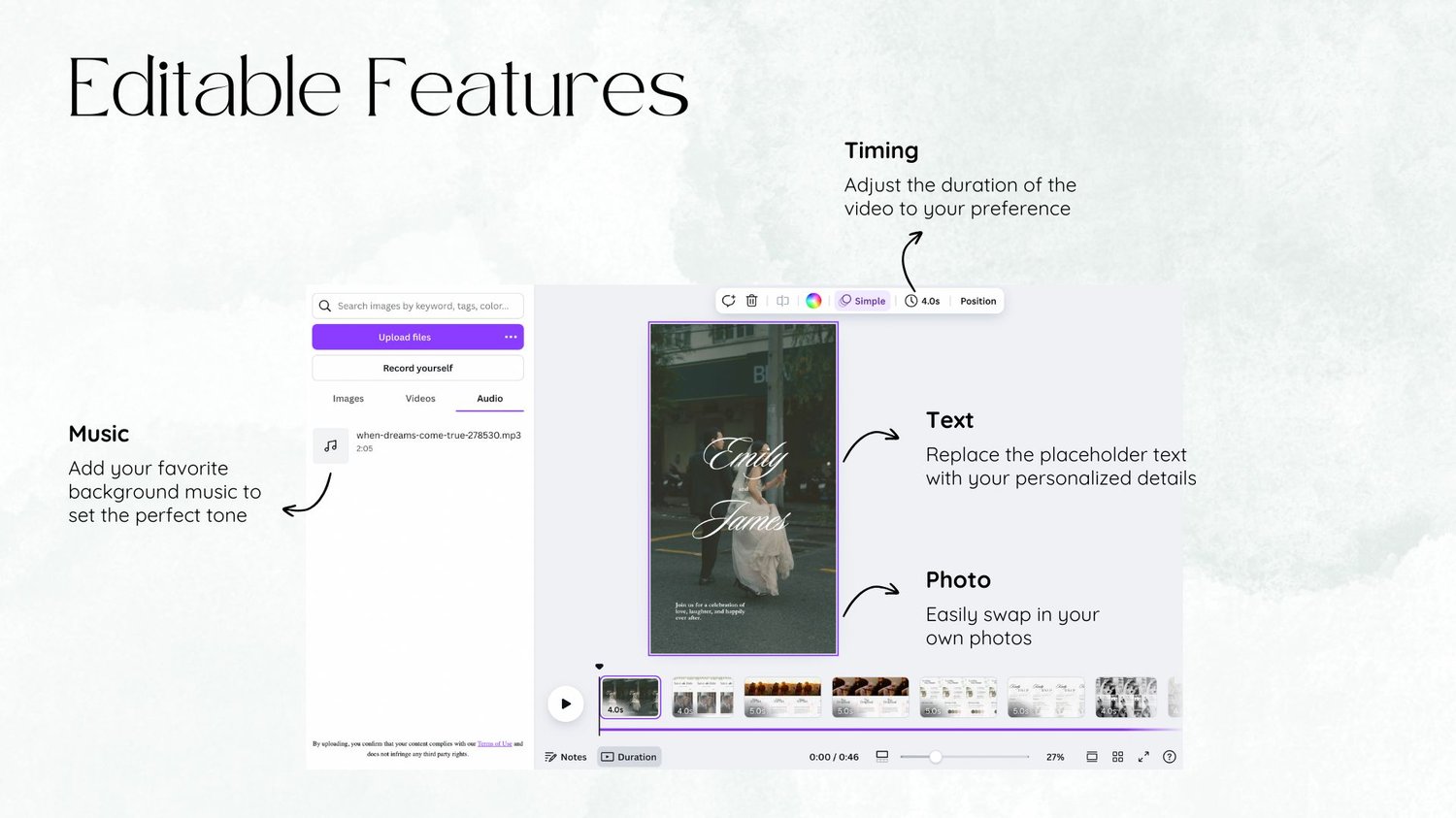Switch to the Images tab
This screenshot has height=818, width=1456.
point(348,399)
